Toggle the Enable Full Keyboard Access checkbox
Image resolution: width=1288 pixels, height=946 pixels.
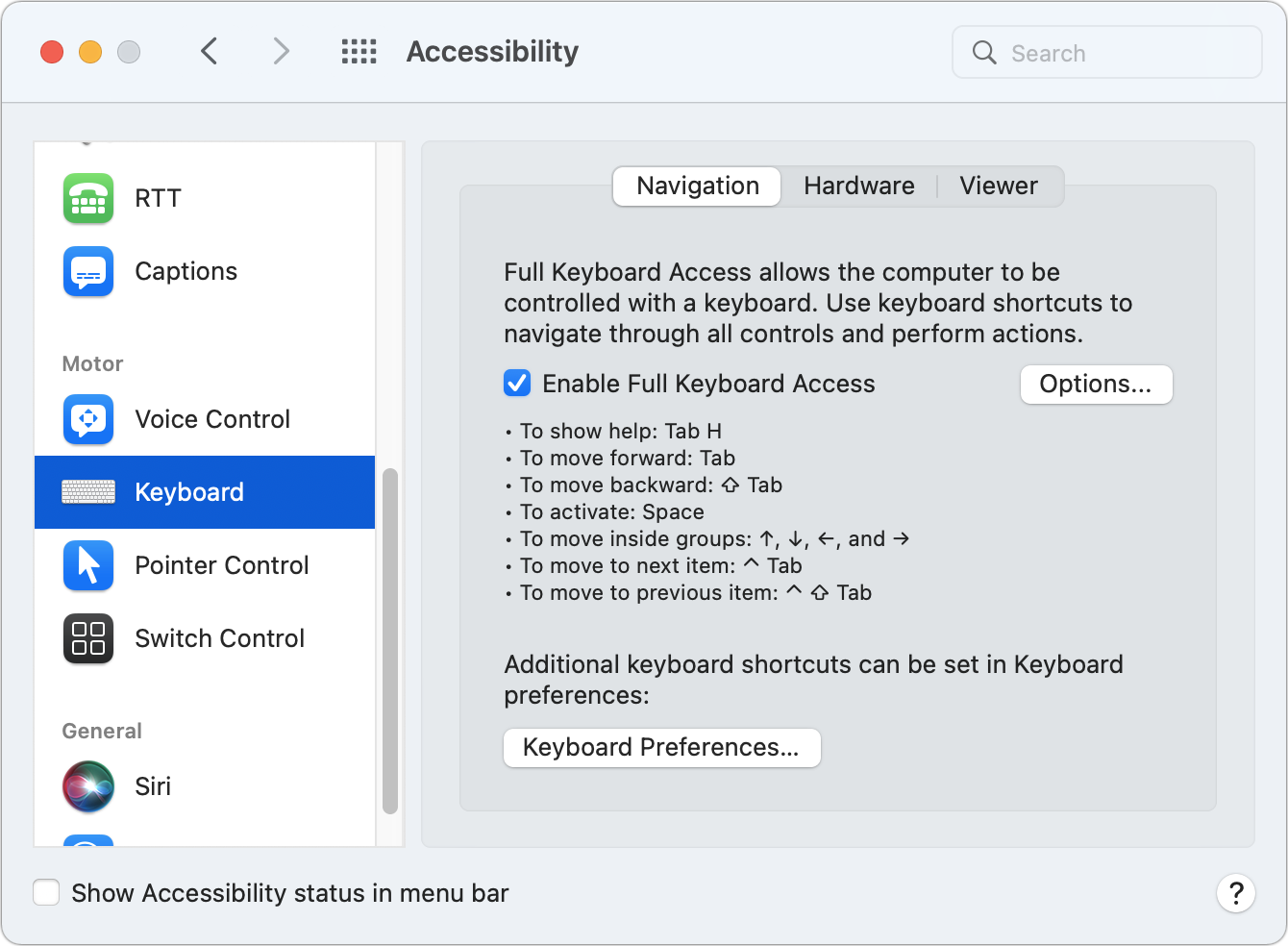[x=517, y=383]
